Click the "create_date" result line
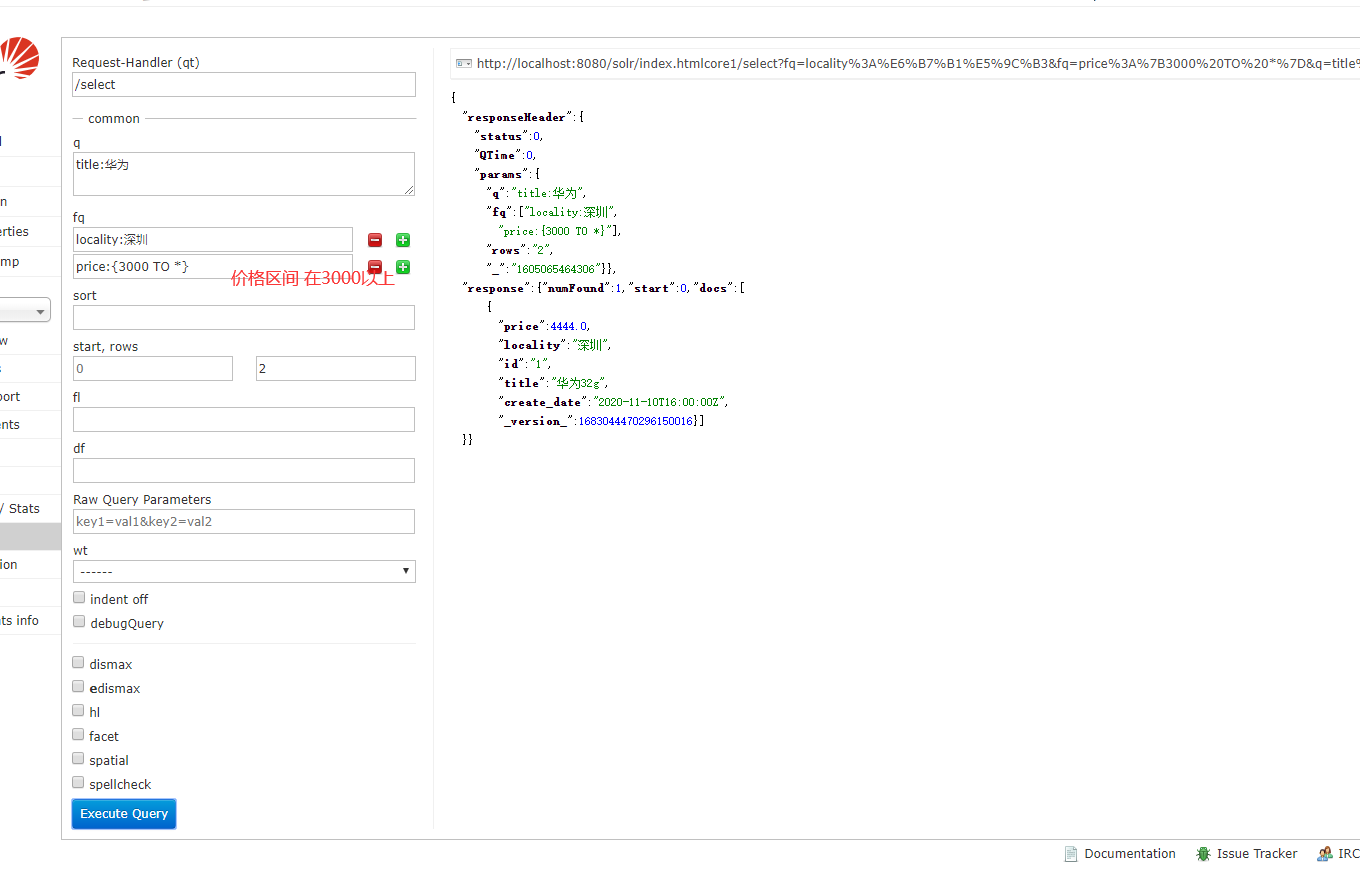The image size is (1360, 872). click(613, 402)
